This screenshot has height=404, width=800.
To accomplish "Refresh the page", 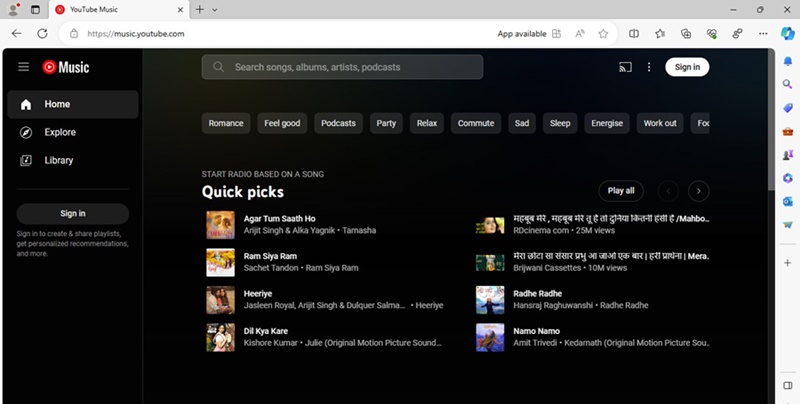I will coord(42,34).
